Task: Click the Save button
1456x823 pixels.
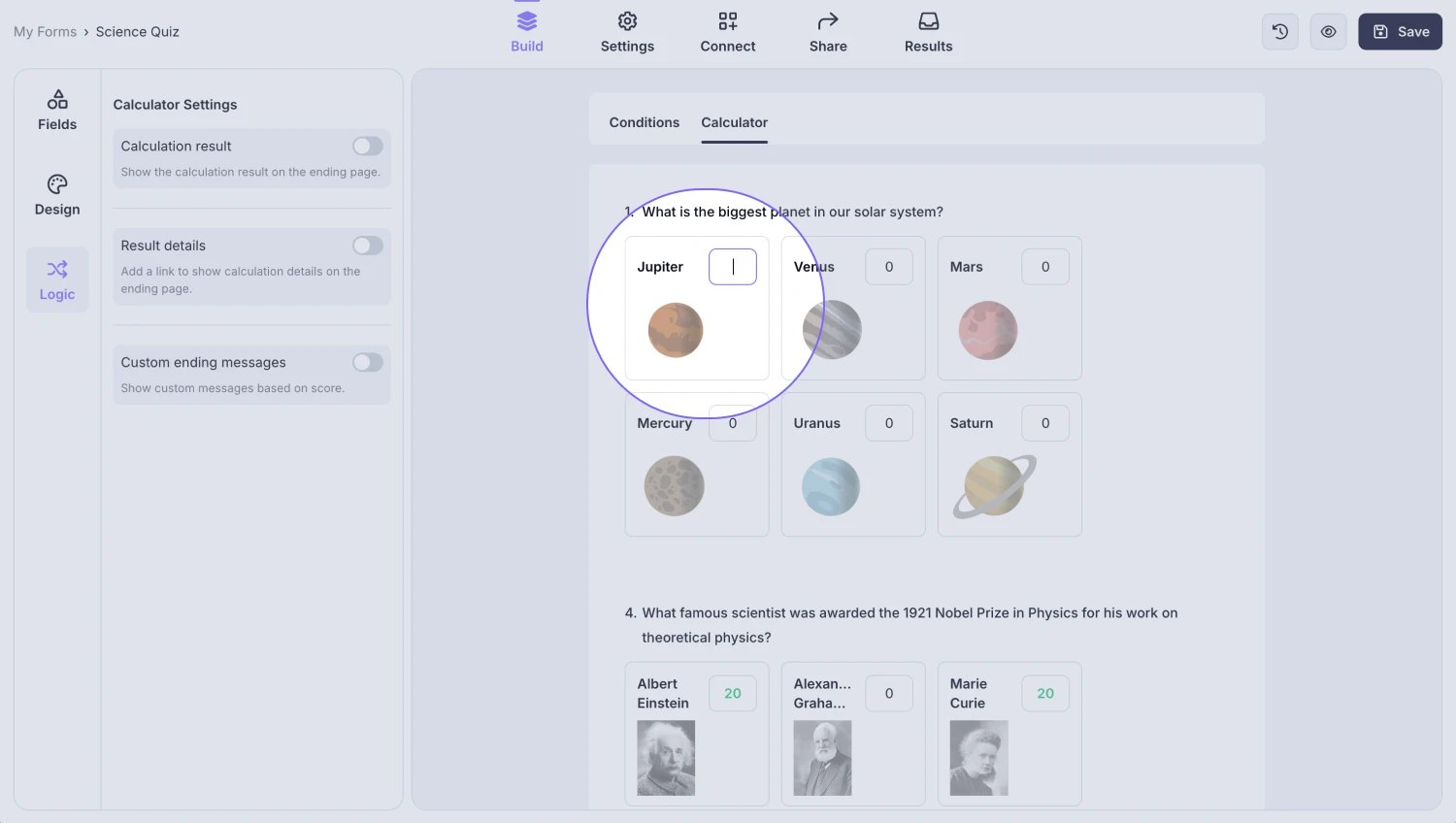Action: 1400,31
